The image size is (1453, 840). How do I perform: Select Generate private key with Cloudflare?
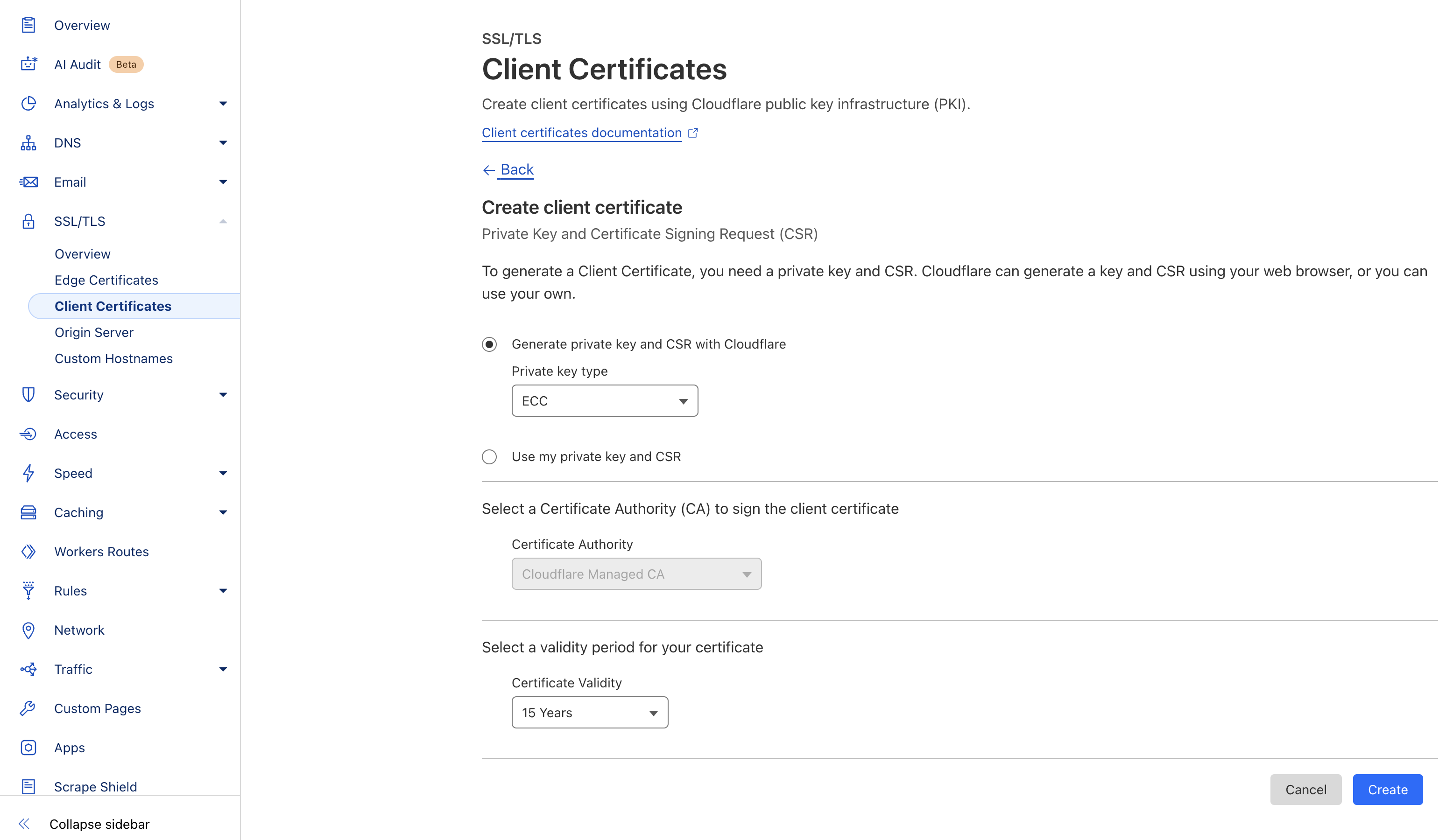pyautogui.click(x=489, y=344)
